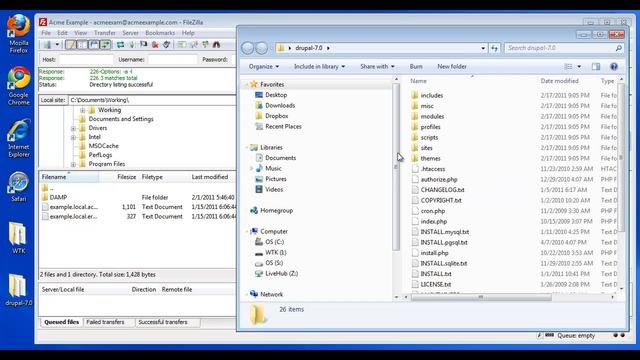Select DAMP folder in FileZilla file list
This screenshot has height=360, width=640.
(x=58, y=197)
